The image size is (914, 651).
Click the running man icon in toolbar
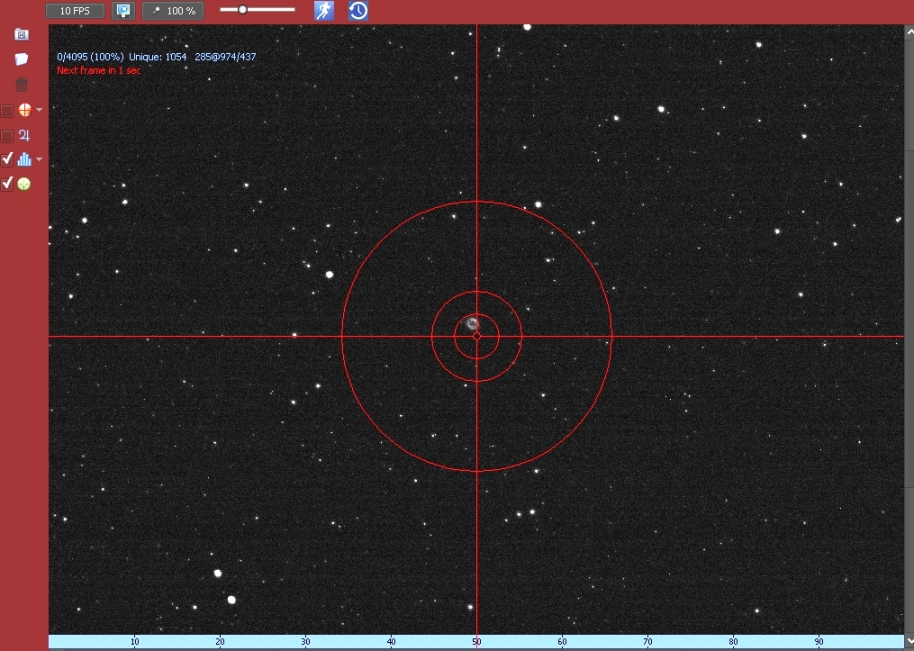(x=324, y=11)
